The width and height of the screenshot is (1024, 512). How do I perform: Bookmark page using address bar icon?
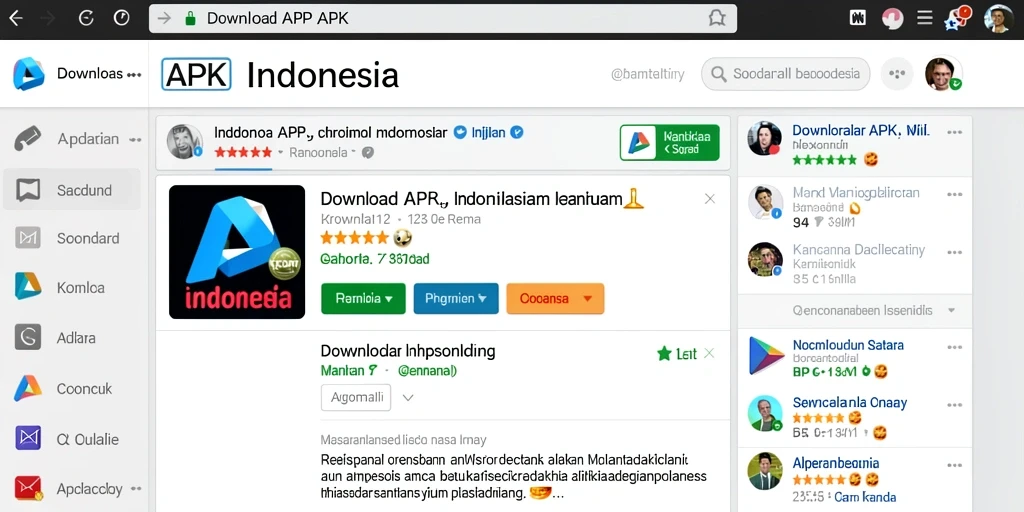[716, 18]
